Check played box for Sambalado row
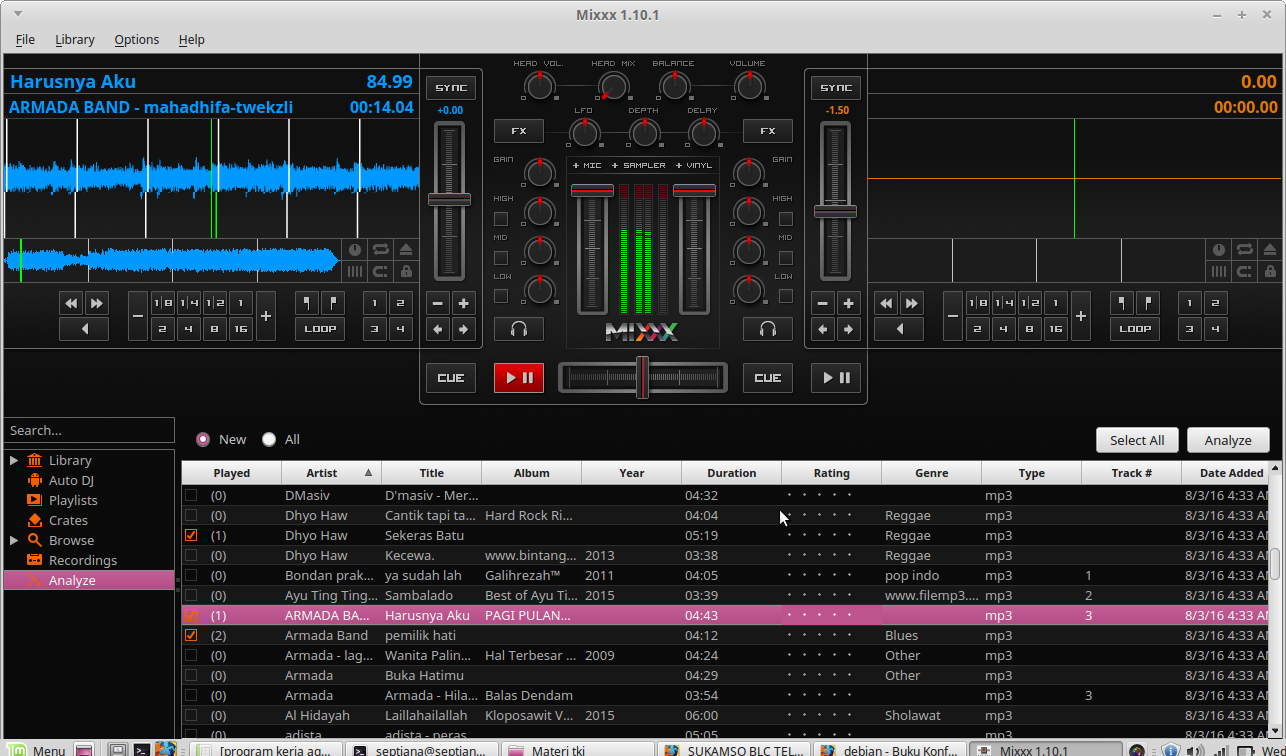The image size is (1286, 756). click(x=191, y=595)
